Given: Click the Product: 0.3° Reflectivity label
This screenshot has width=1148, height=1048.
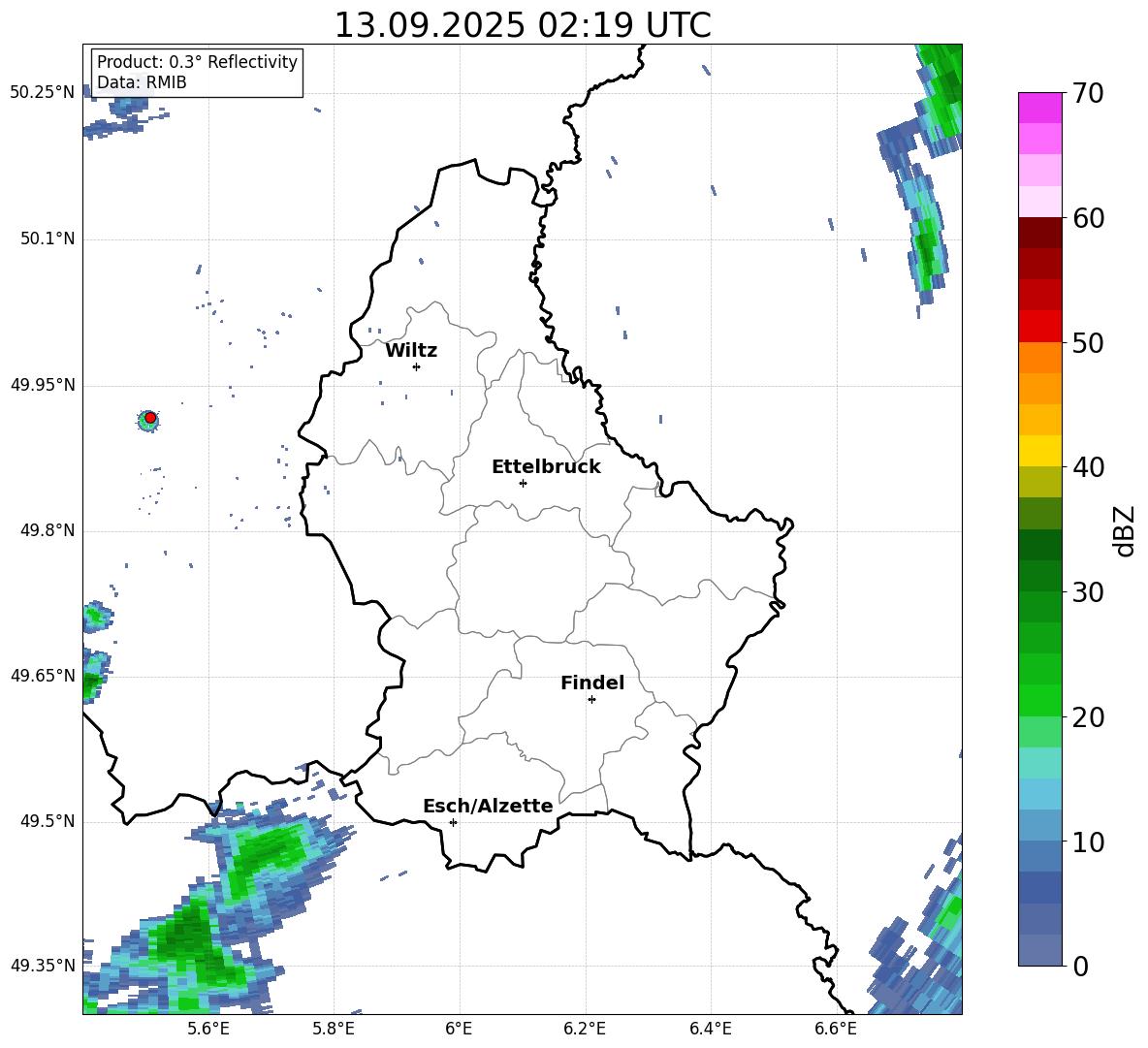Looking at the screenshot, I should tap(197, 61).
